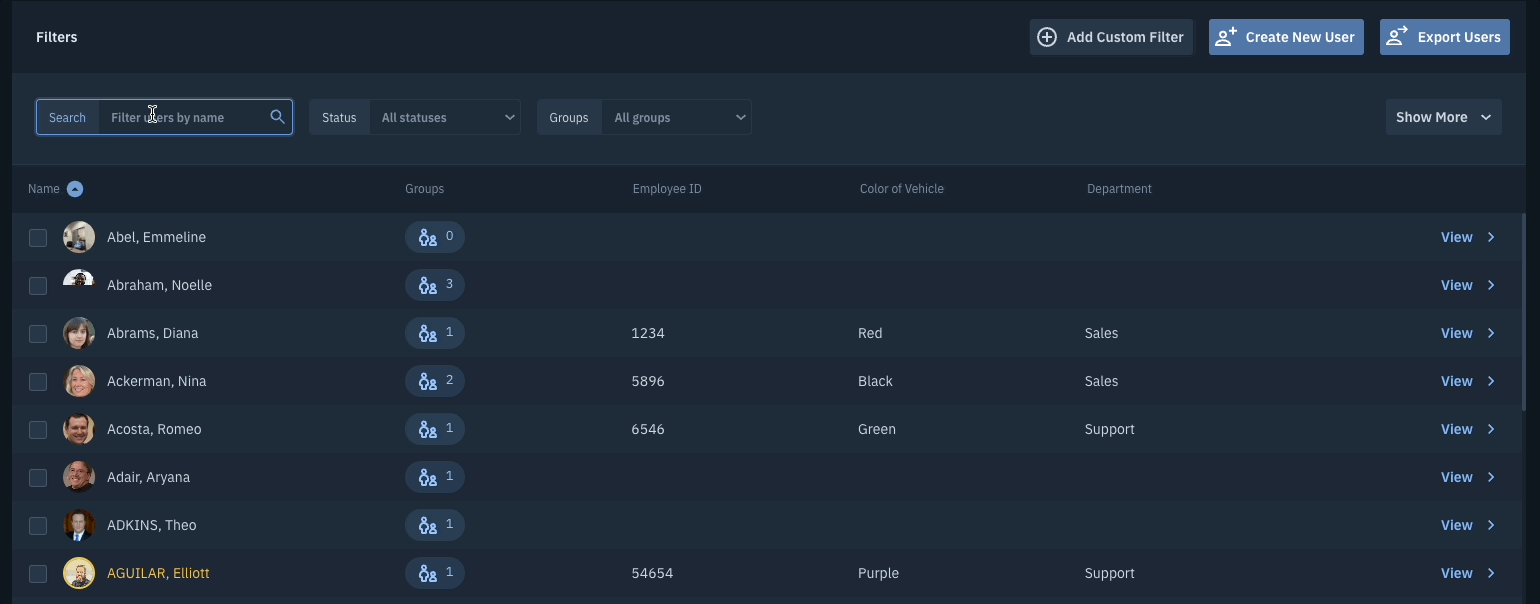This screenshot has width=1540, height=604.
Task: Open groups badge for Abraham, Noelle
Action: [435, 285]
